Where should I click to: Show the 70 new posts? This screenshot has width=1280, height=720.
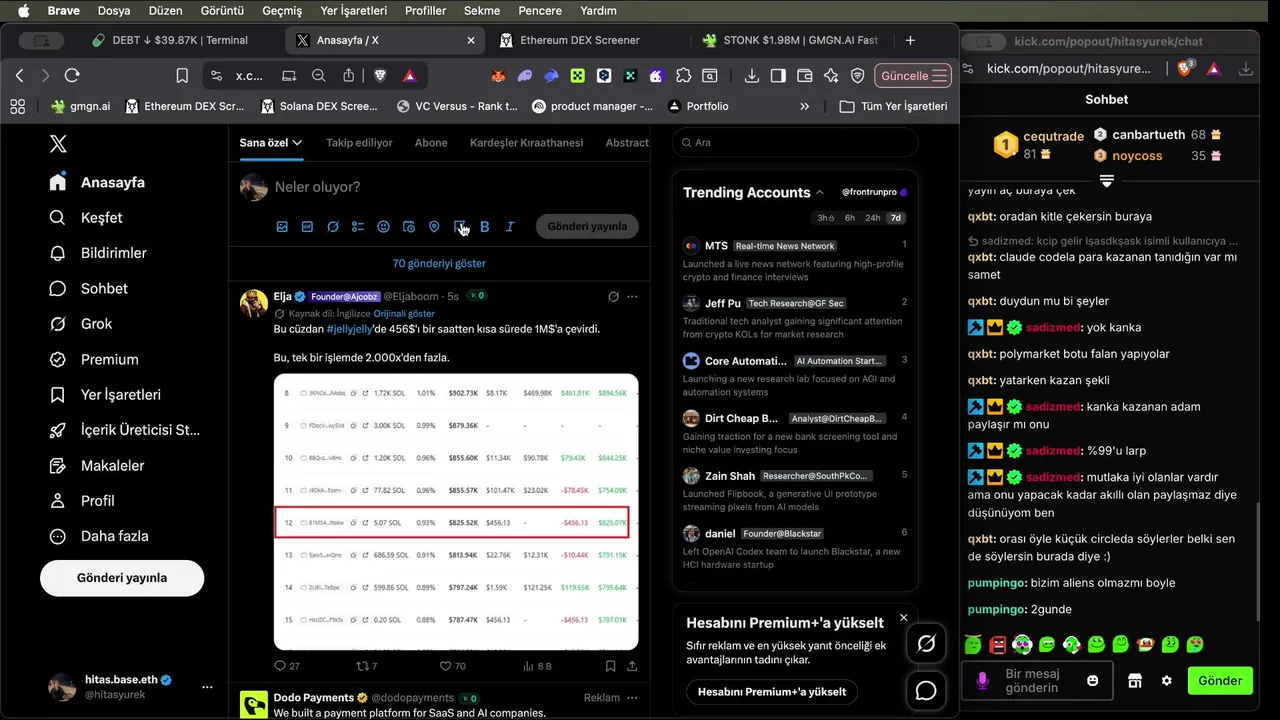[439, 264]
